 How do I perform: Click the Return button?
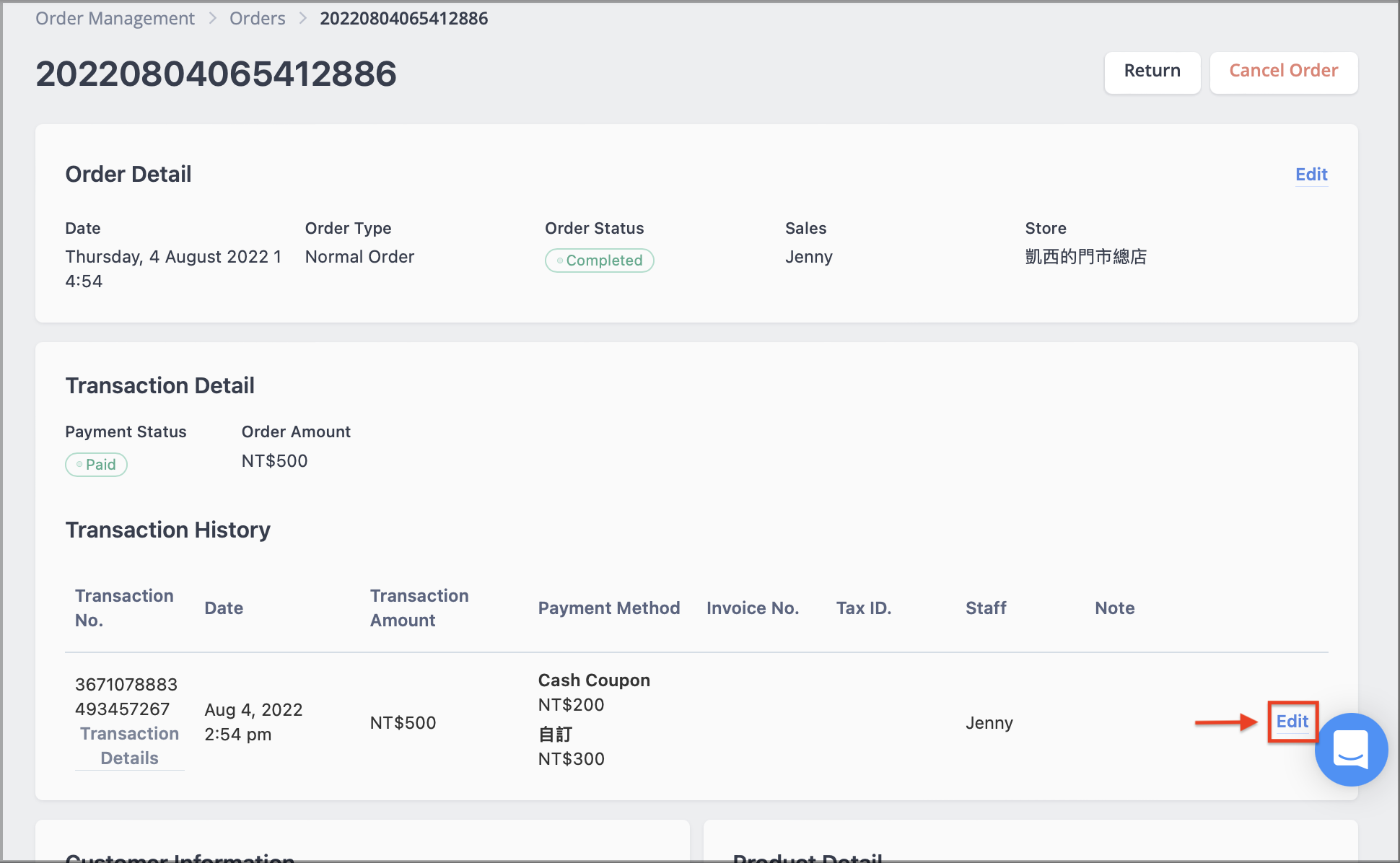[x=1152, y=71]
